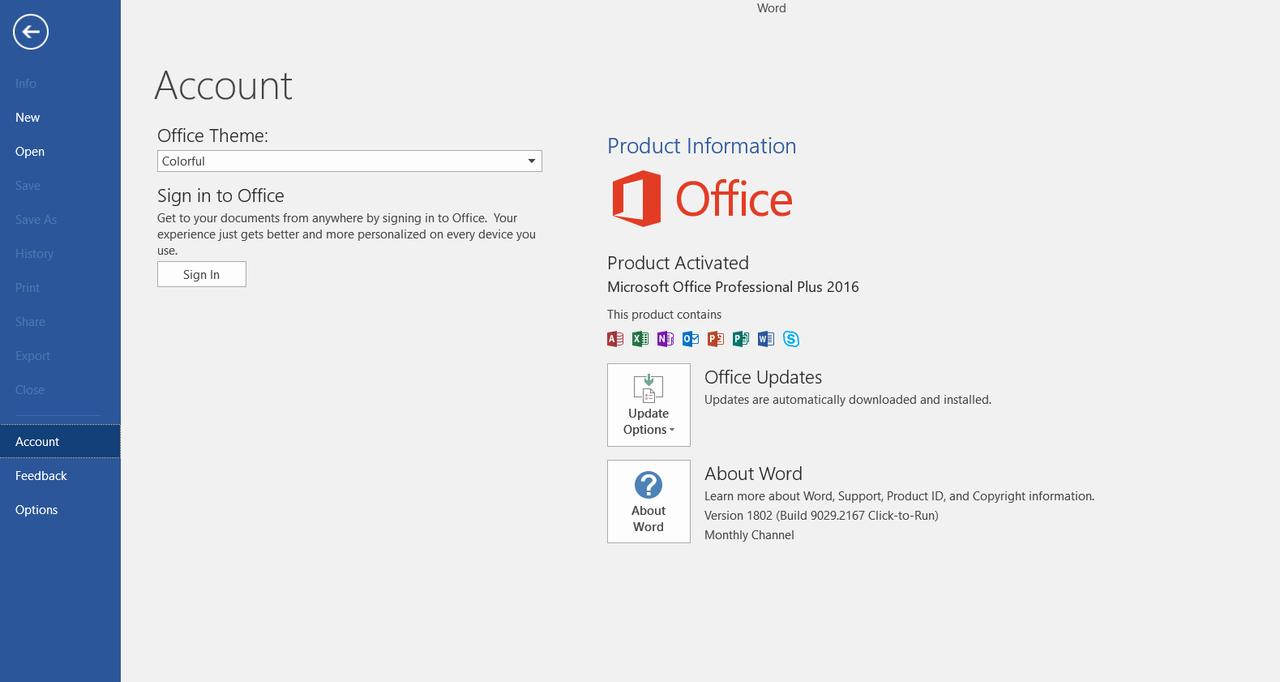Go back using the circled arrow
The width and height of the screenshot is (1280, 682).
tap(31, 32)
